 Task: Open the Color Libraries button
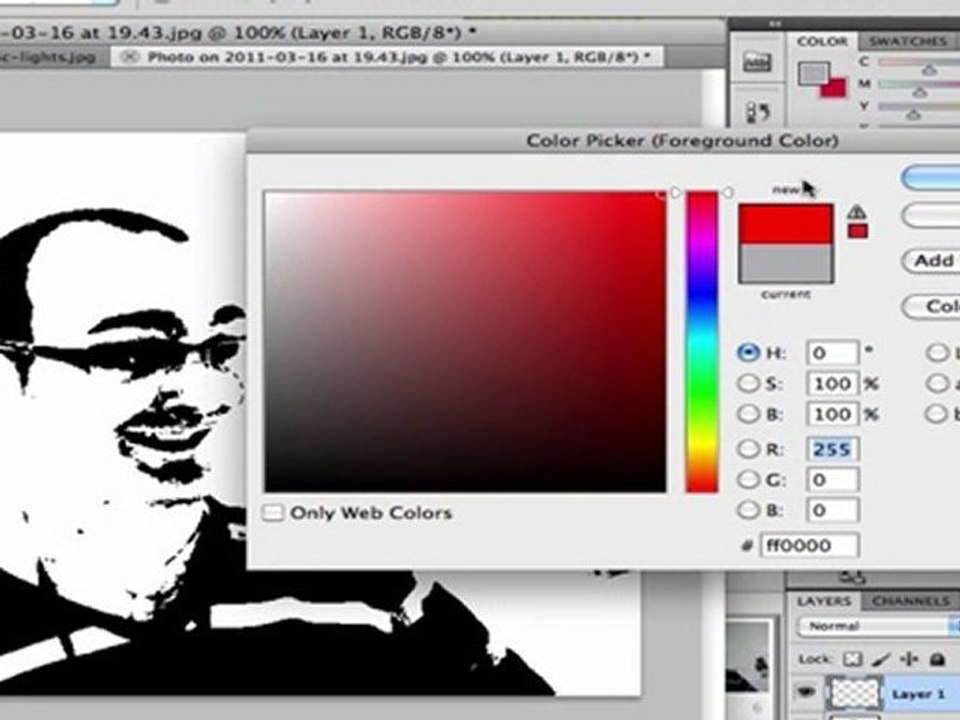[932, 306]
